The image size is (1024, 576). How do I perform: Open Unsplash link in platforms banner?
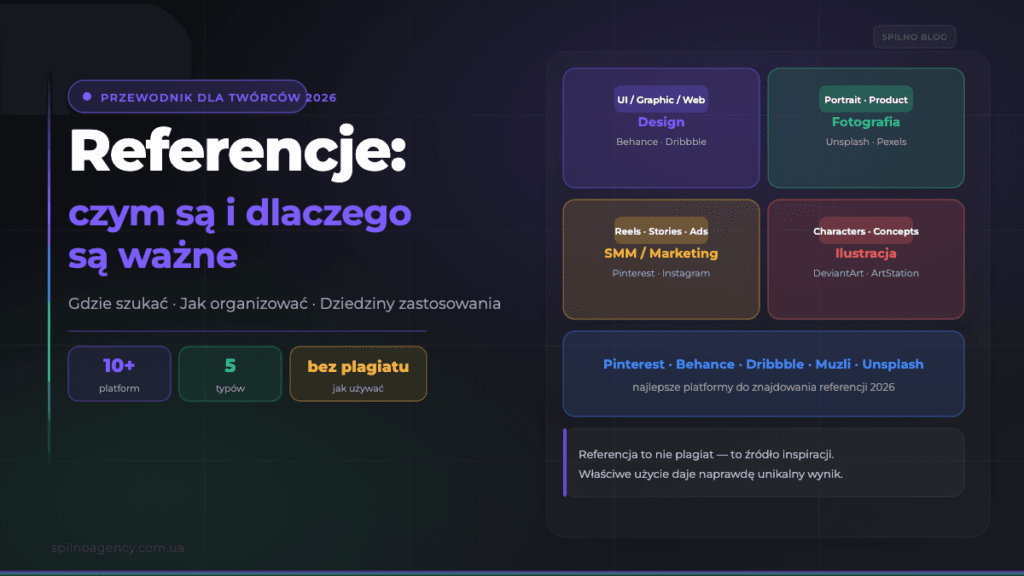pyautogui.click(x=893, y=364)
